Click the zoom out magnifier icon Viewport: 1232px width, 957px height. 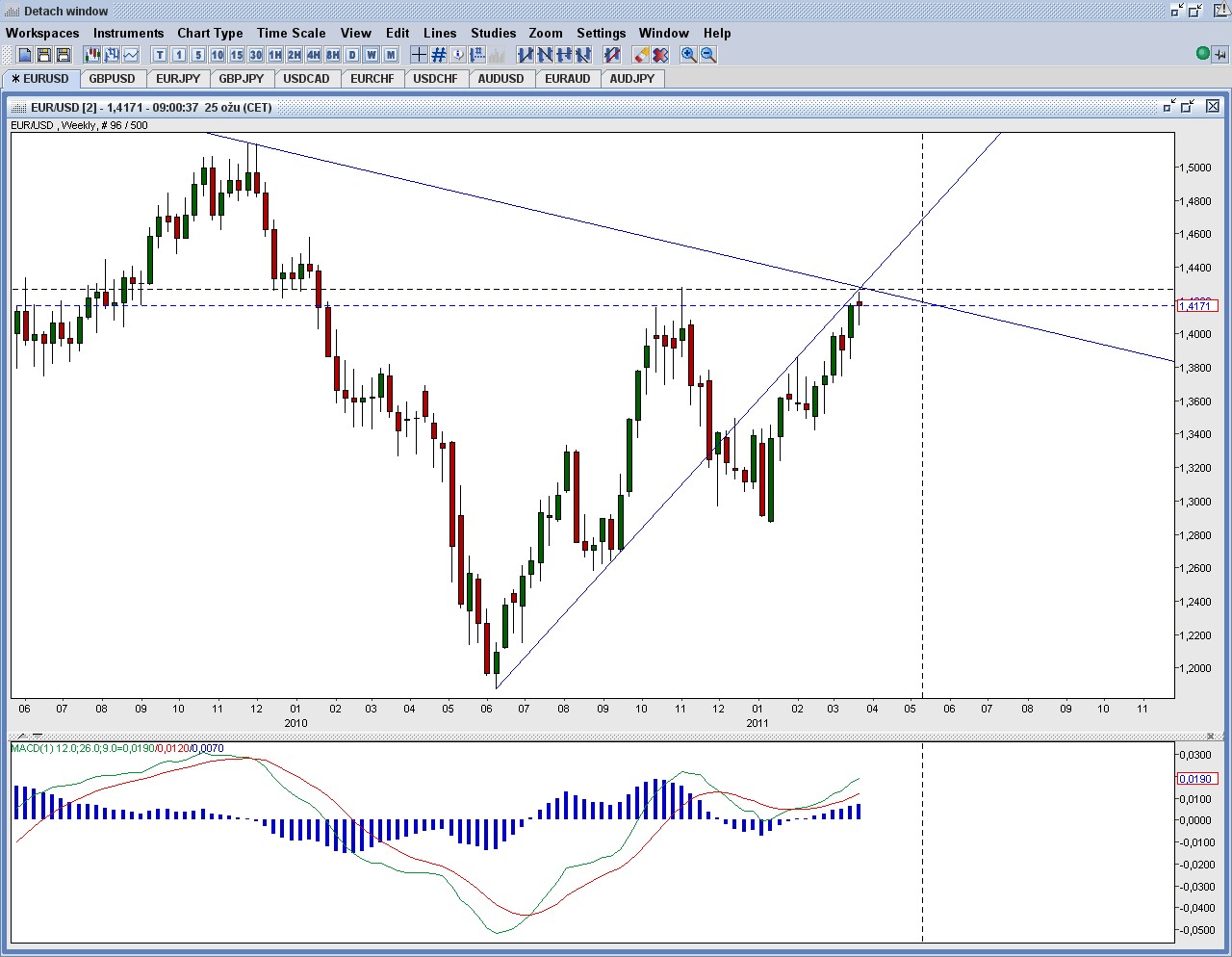tap(708, 55)
